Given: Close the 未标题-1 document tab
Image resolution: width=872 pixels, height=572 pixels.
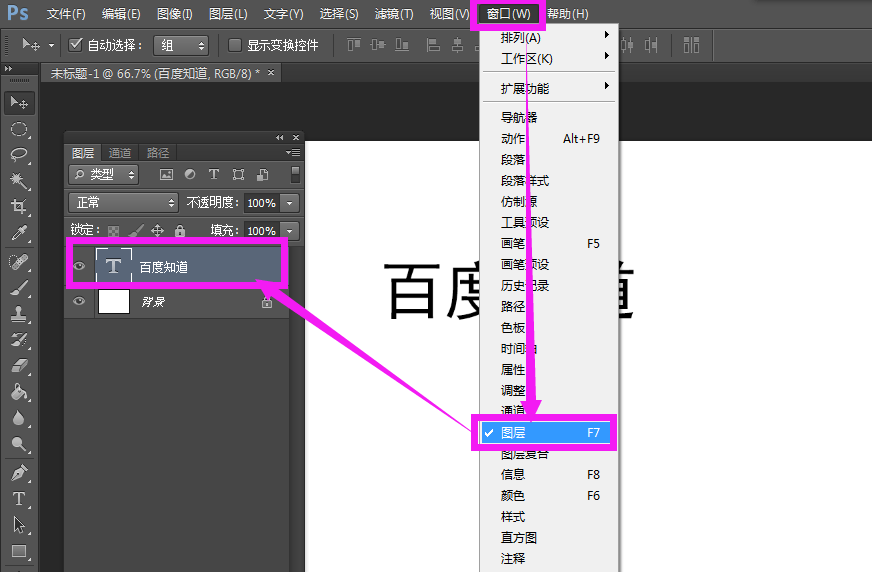Looking at the screenshot, I should tap(271, 72).
